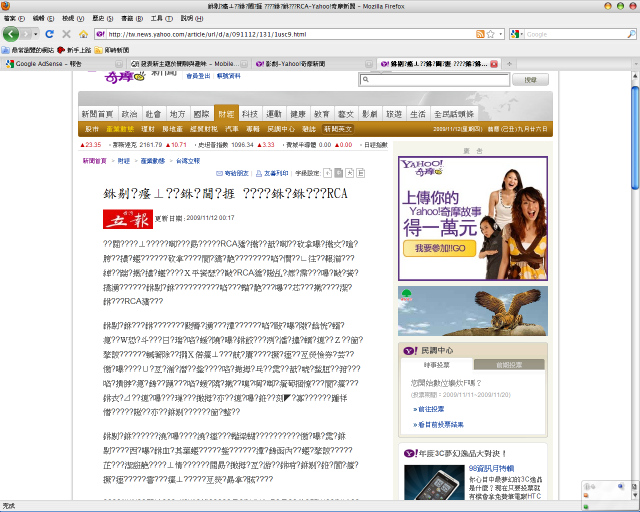Viewport: 640px width, 512px height.
Task: Click the URL address field
Action: (x=291, y=34)
